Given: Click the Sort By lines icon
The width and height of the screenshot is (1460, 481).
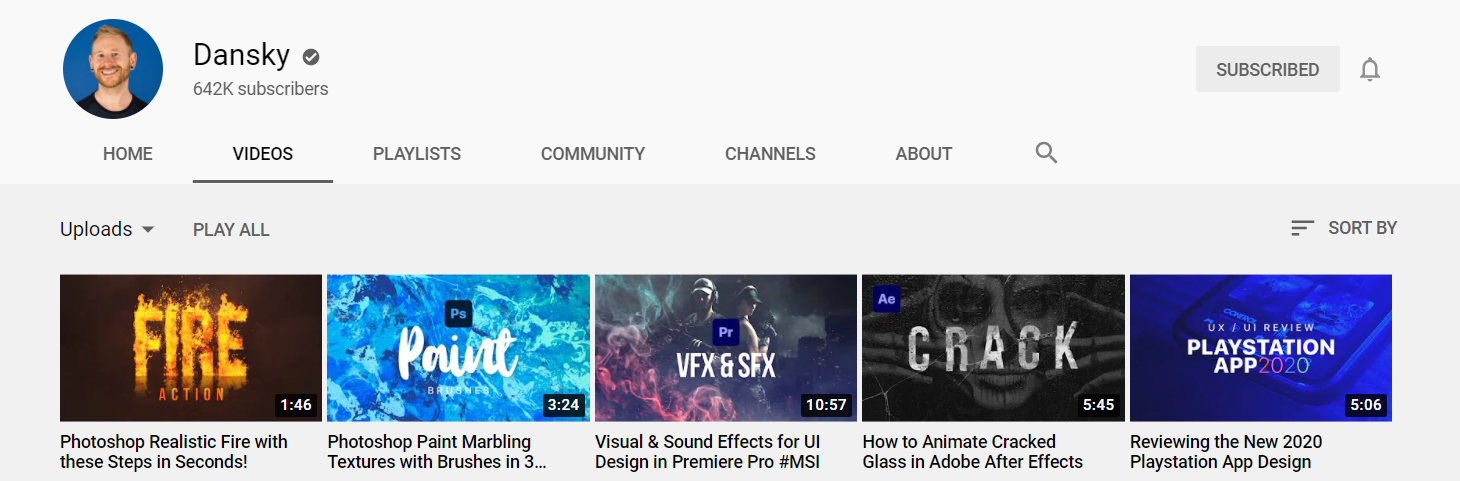Looking at the screenshot, I should (x=1302, y=228).
